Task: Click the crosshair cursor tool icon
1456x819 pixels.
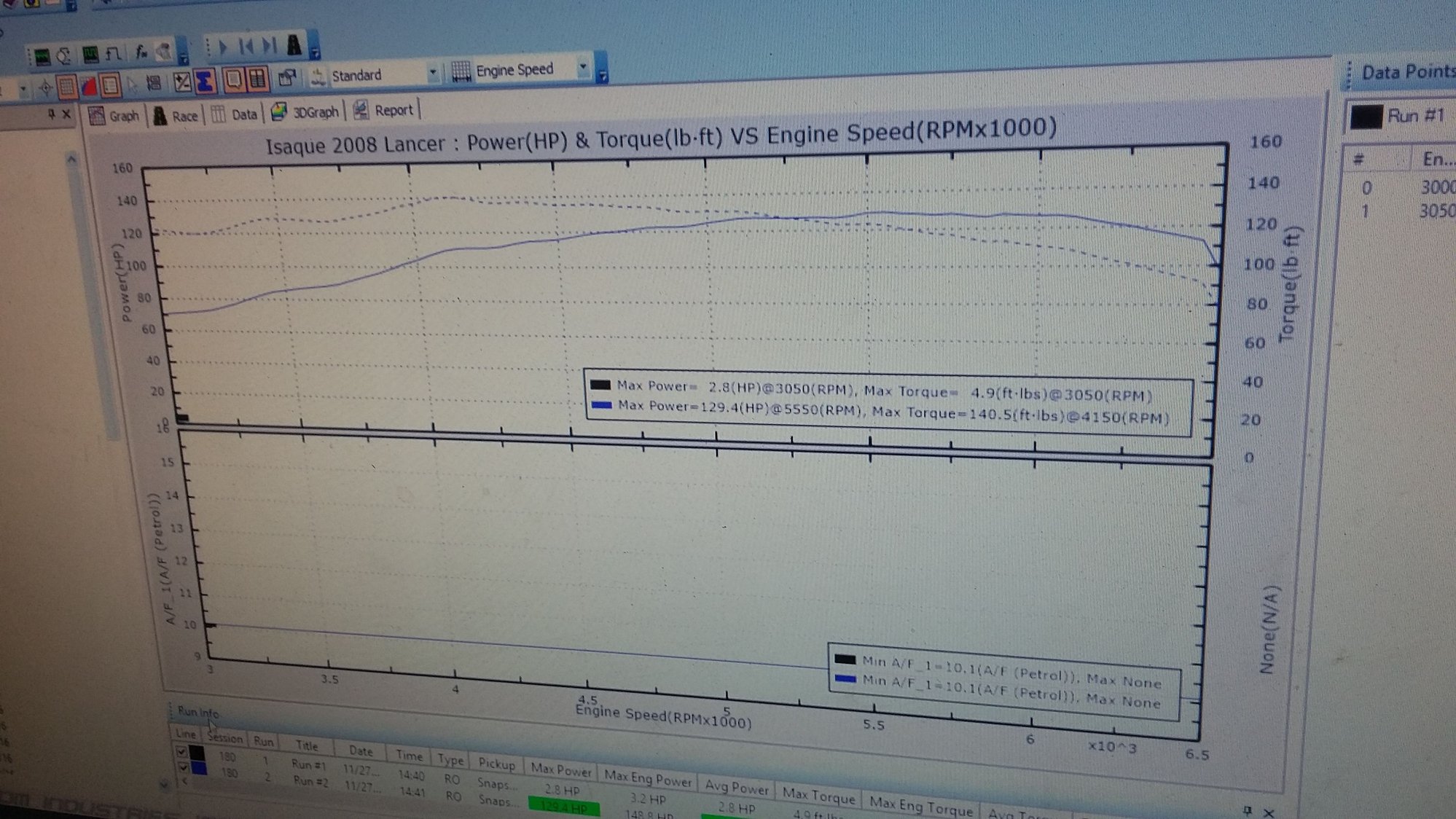Action: 45,88
